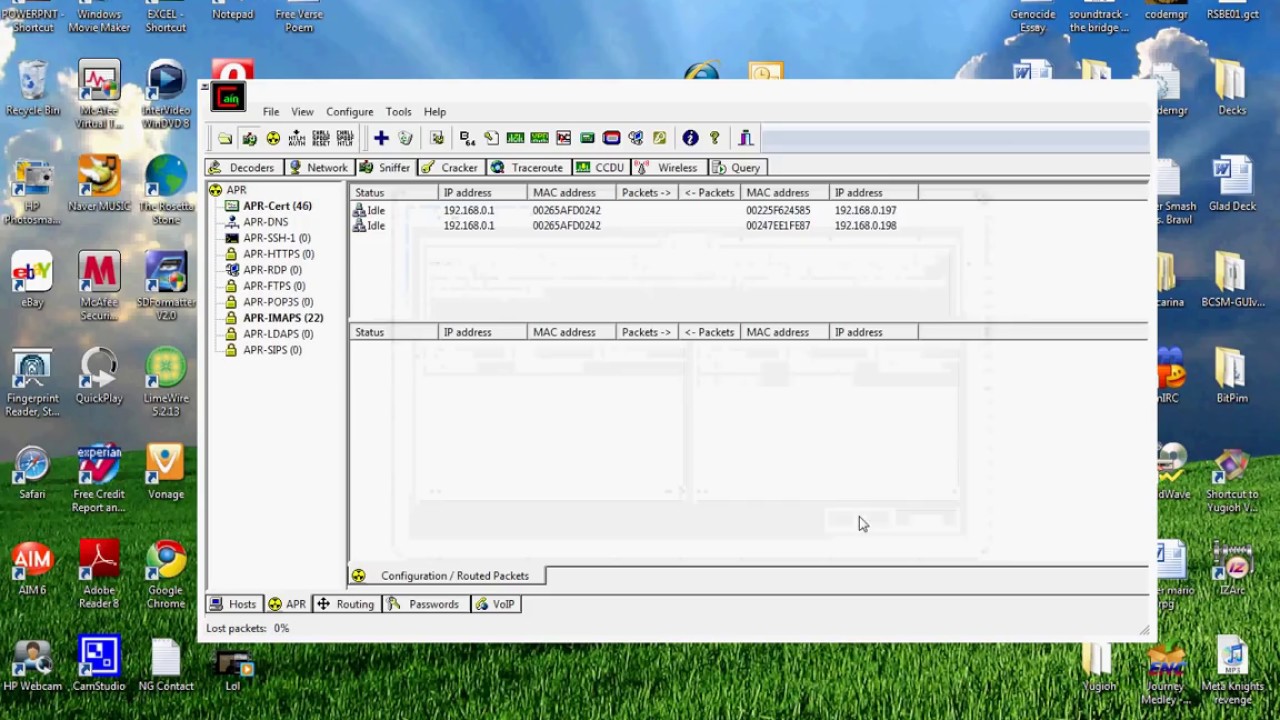Click the Packets -> column header in top list

click(647, 193)
